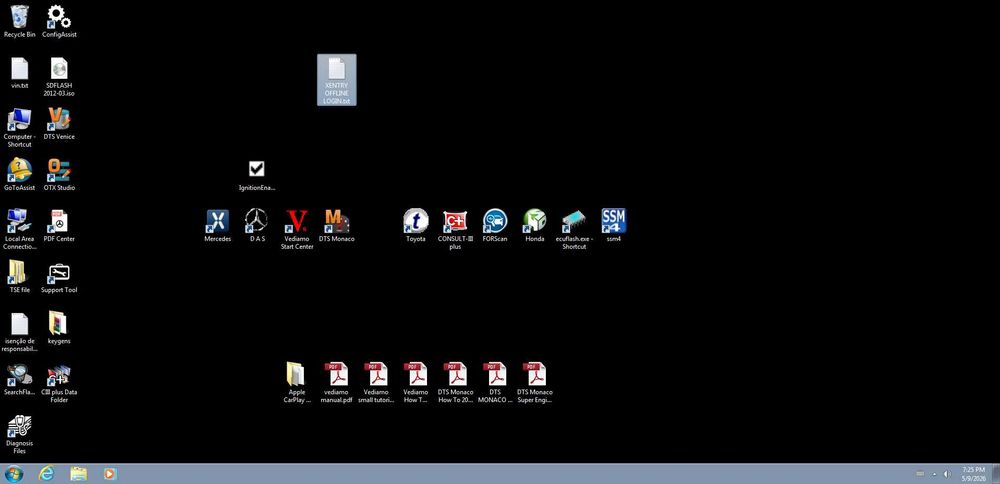Image resolution: width=1000 pixels, height=484 pixels.
Task: Launch Internet Explorer from the taskbar
Action: [x=47, y=474]
